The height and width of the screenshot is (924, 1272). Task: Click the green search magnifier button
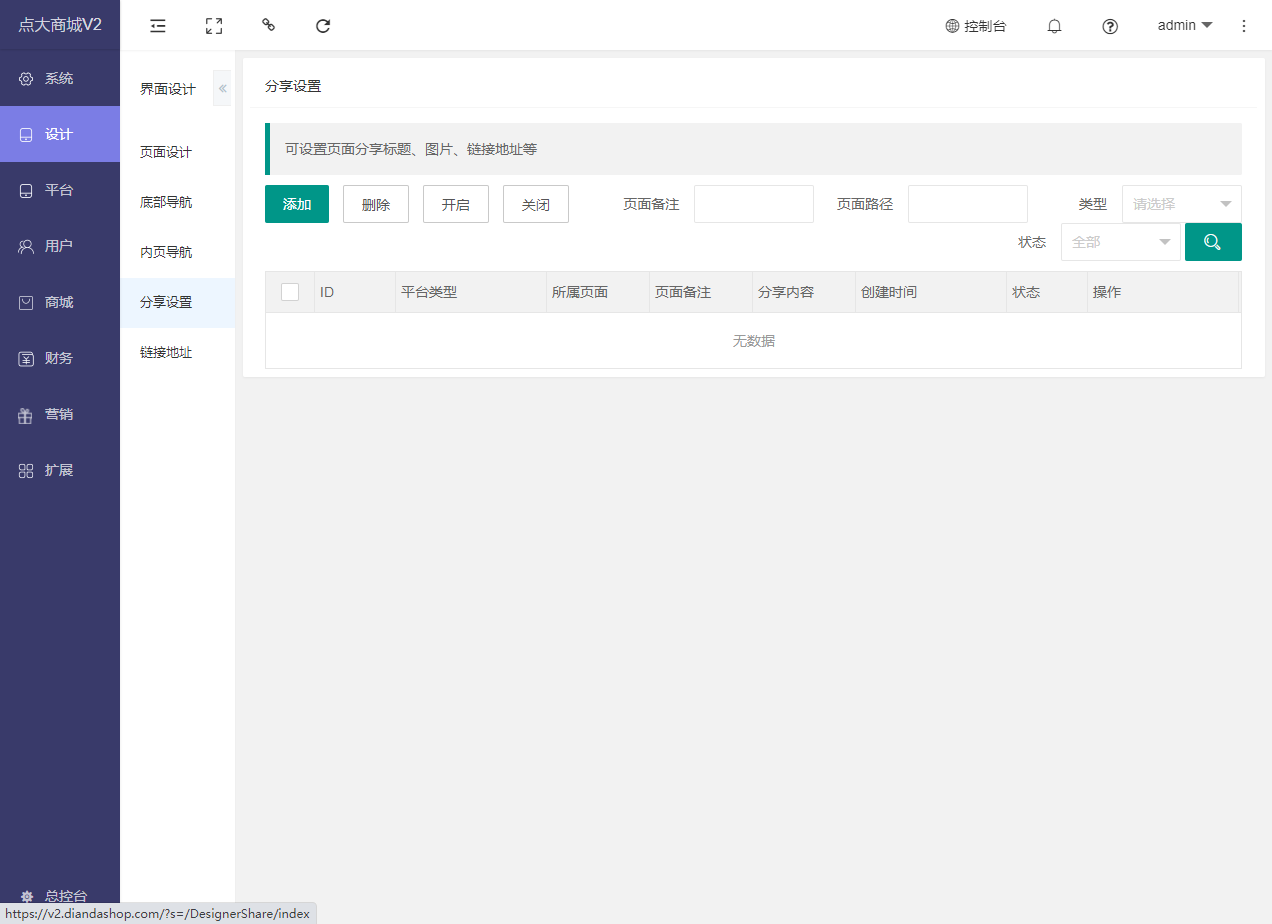coord(1213,242)
